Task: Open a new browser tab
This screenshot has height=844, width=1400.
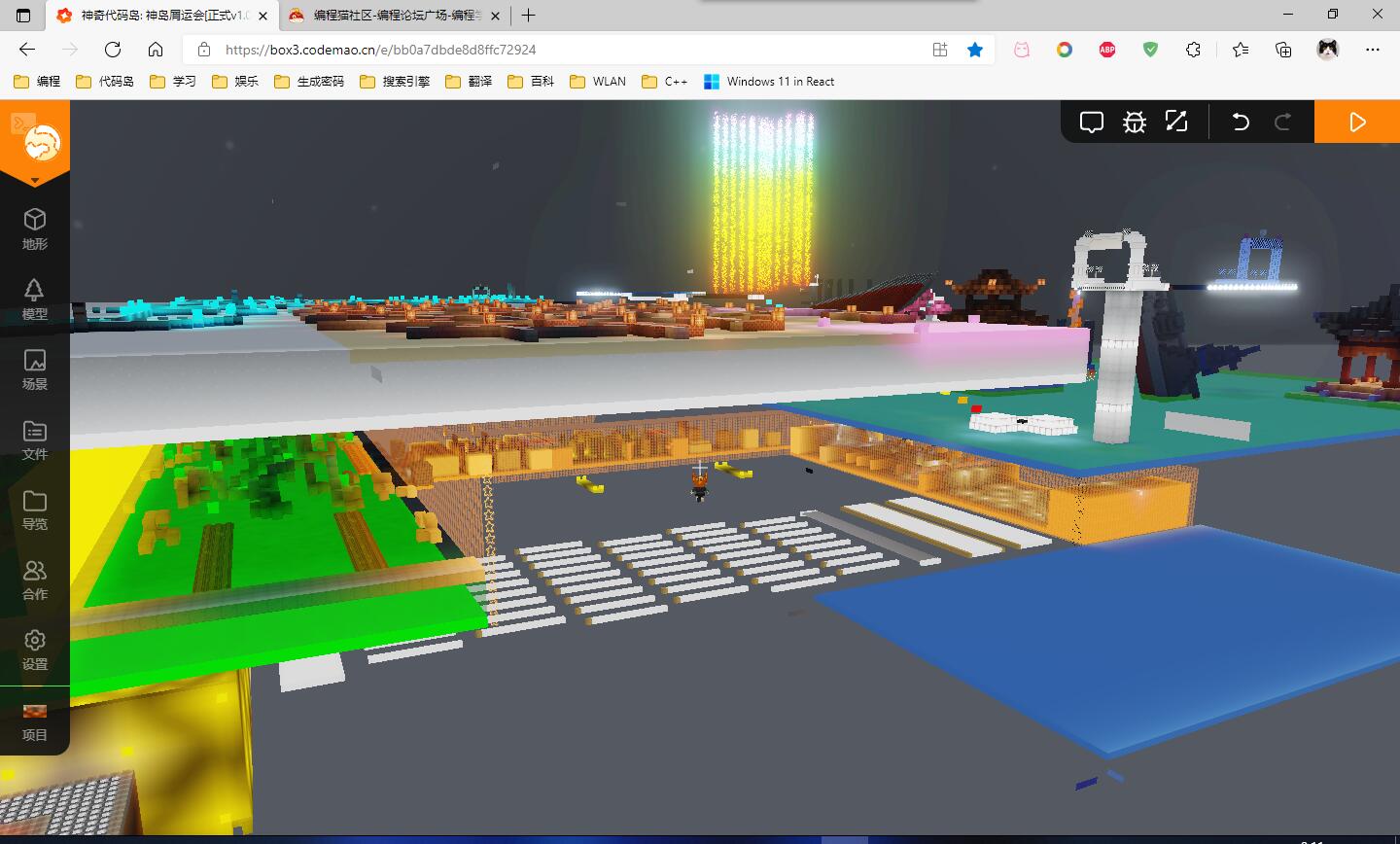Action: [529, 16]
